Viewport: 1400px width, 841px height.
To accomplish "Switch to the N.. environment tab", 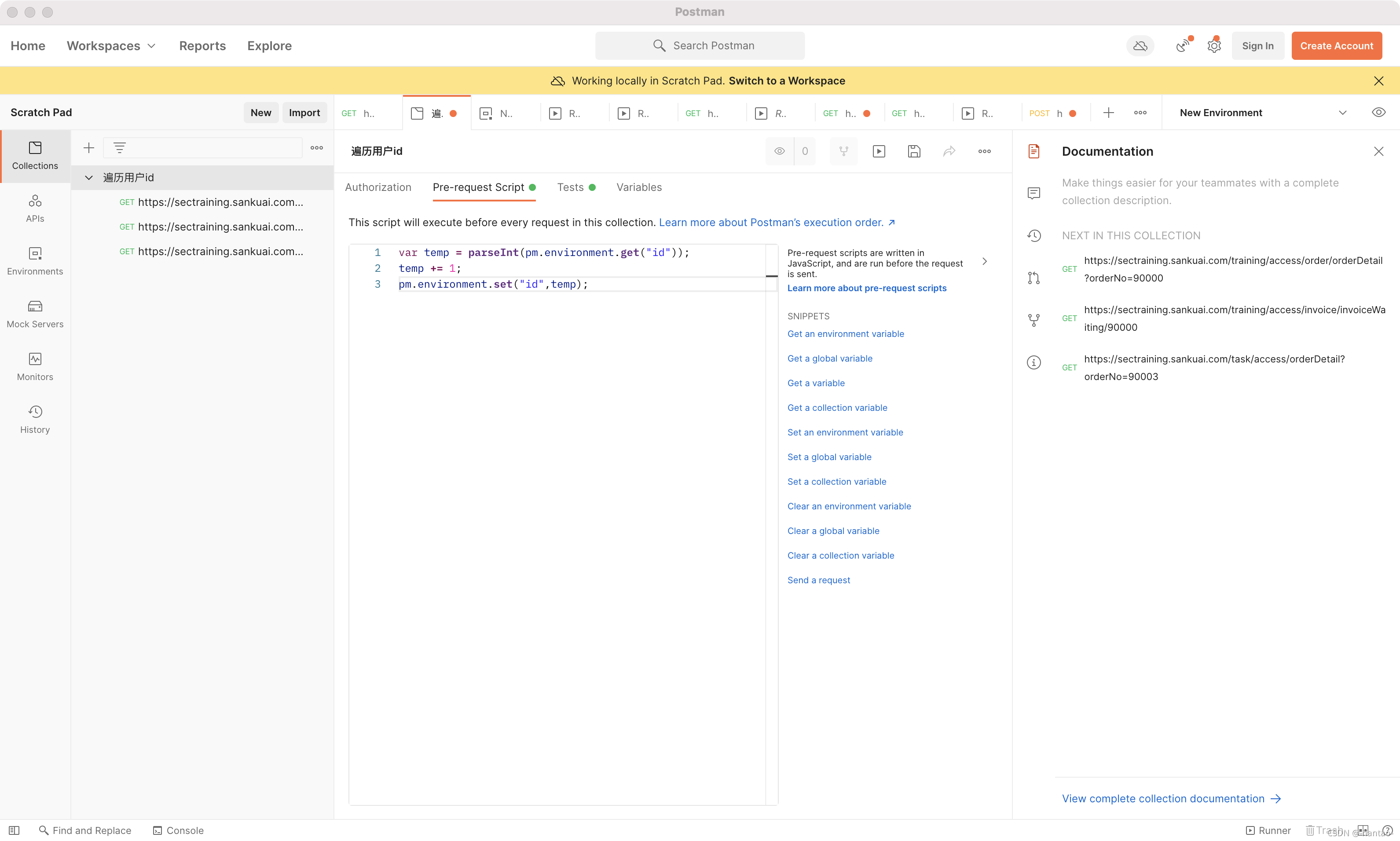I will click(505, 113).
